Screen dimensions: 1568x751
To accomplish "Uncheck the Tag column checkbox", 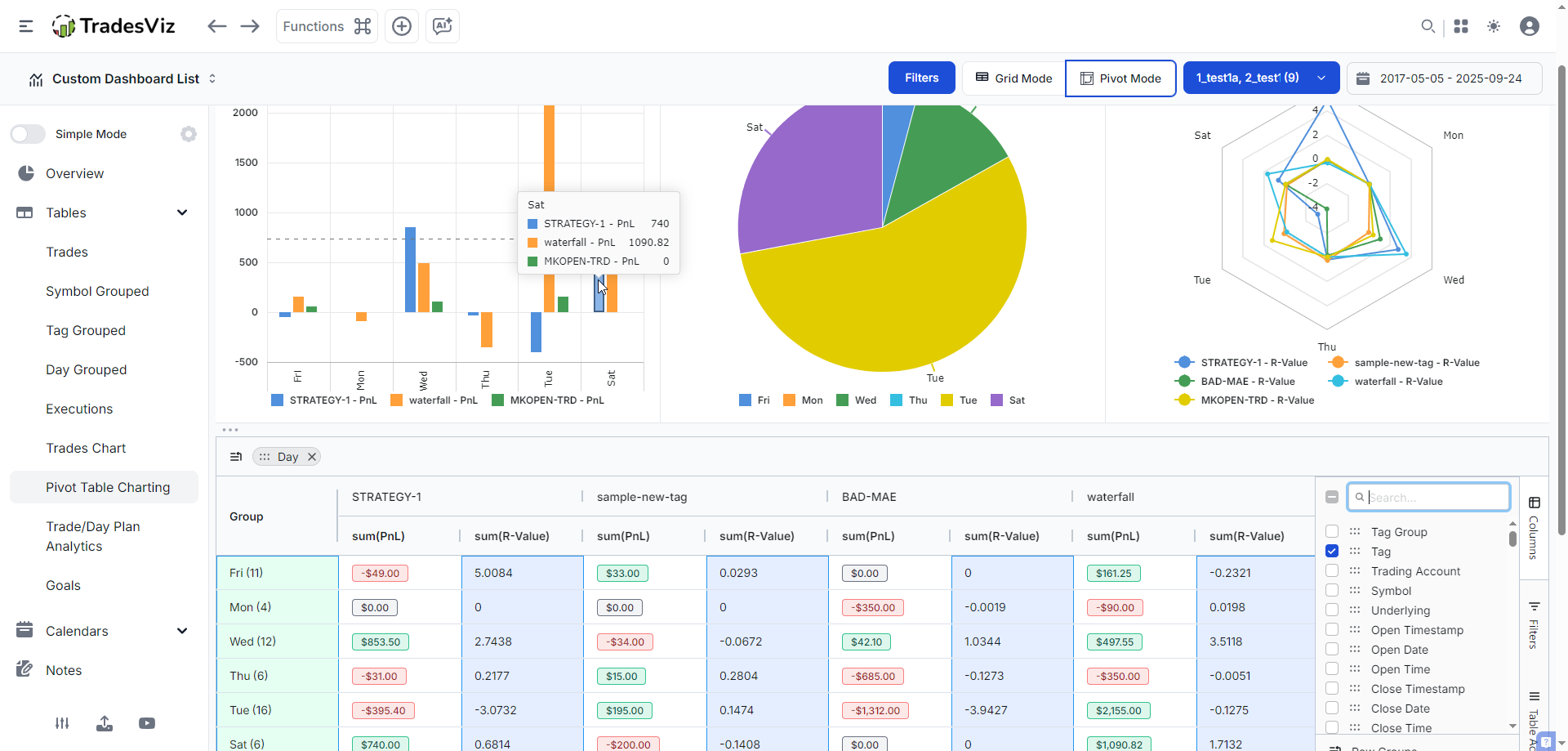I will 1332,552.
